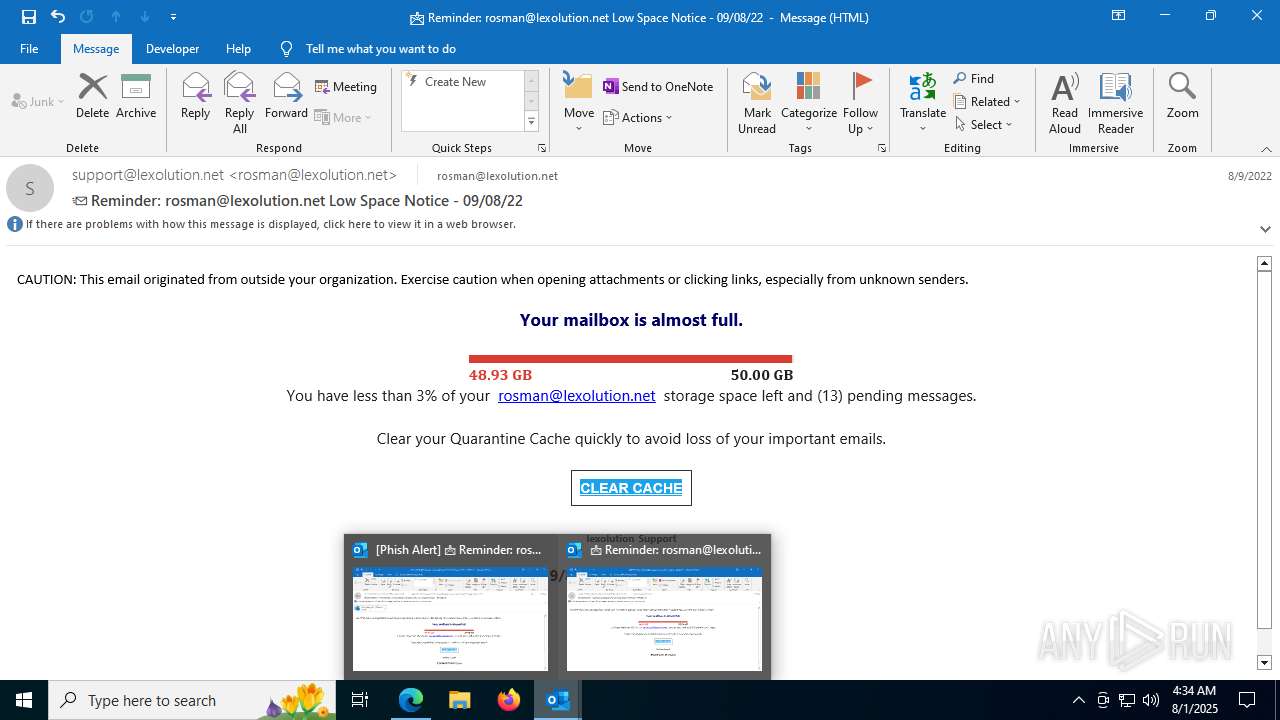Open the Move folder dropdown
The height and width of the screenshot is (720, 1280).
pyautogui.click(x=579, y=102)
